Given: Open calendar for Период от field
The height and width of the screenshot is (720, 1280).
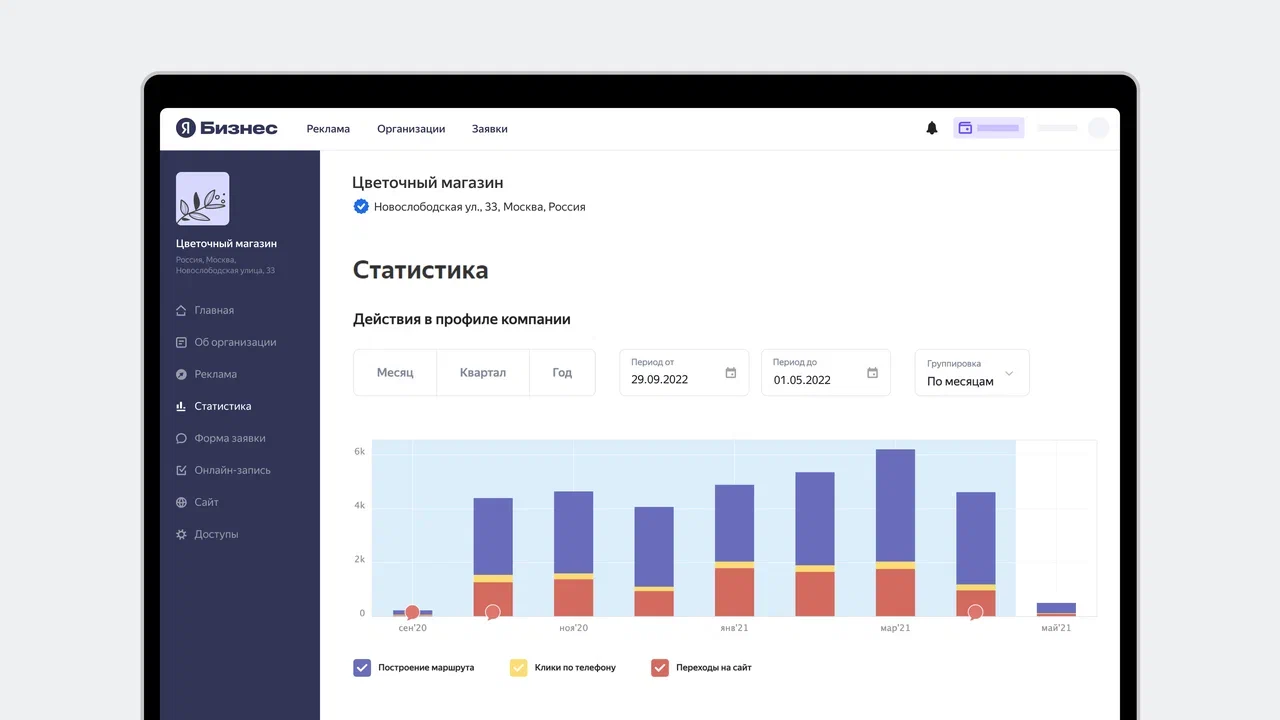Looking at the screenshot, I should click(x=730, y=373).
